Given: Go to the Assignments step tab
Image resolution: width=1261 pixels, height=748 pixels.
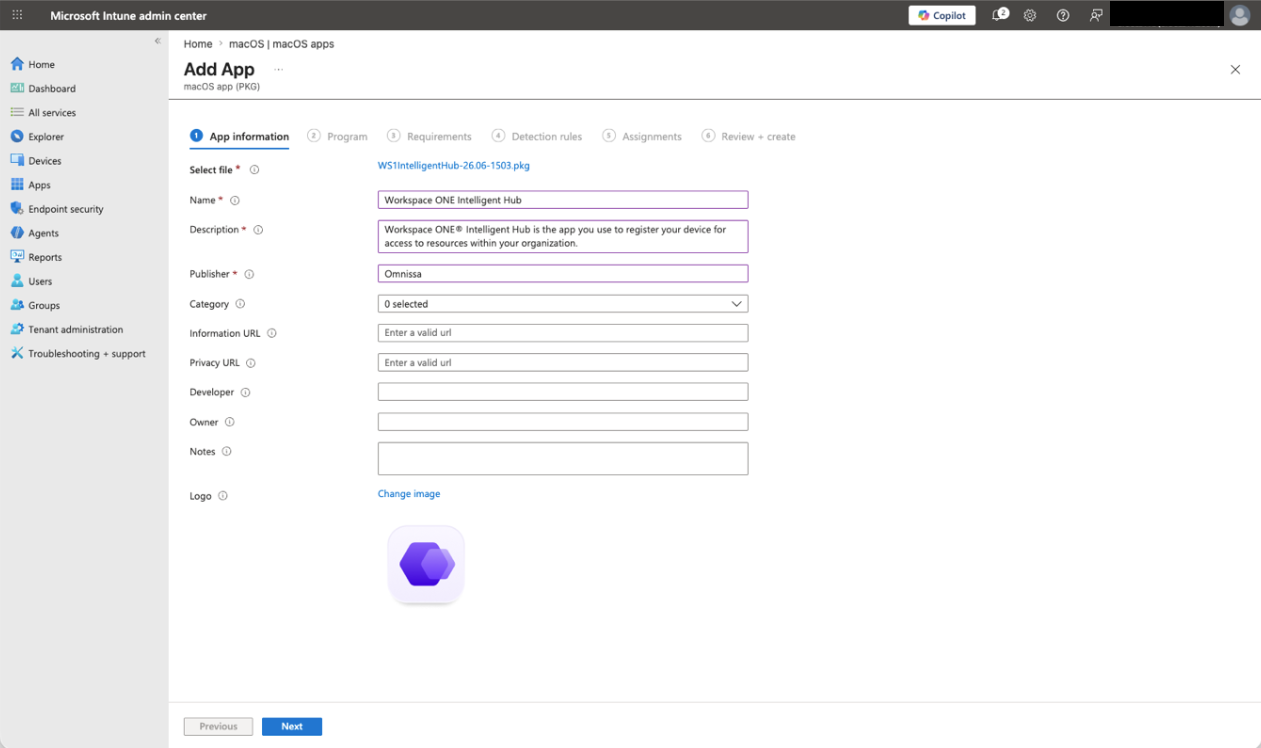Looking at the screenshot, I should tap(642, 137).
